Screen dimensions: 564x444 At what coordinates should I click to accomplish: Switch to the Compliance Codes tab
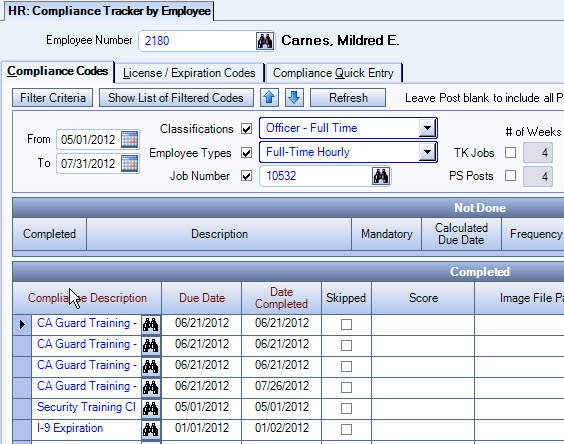click(x=58, y=71)
